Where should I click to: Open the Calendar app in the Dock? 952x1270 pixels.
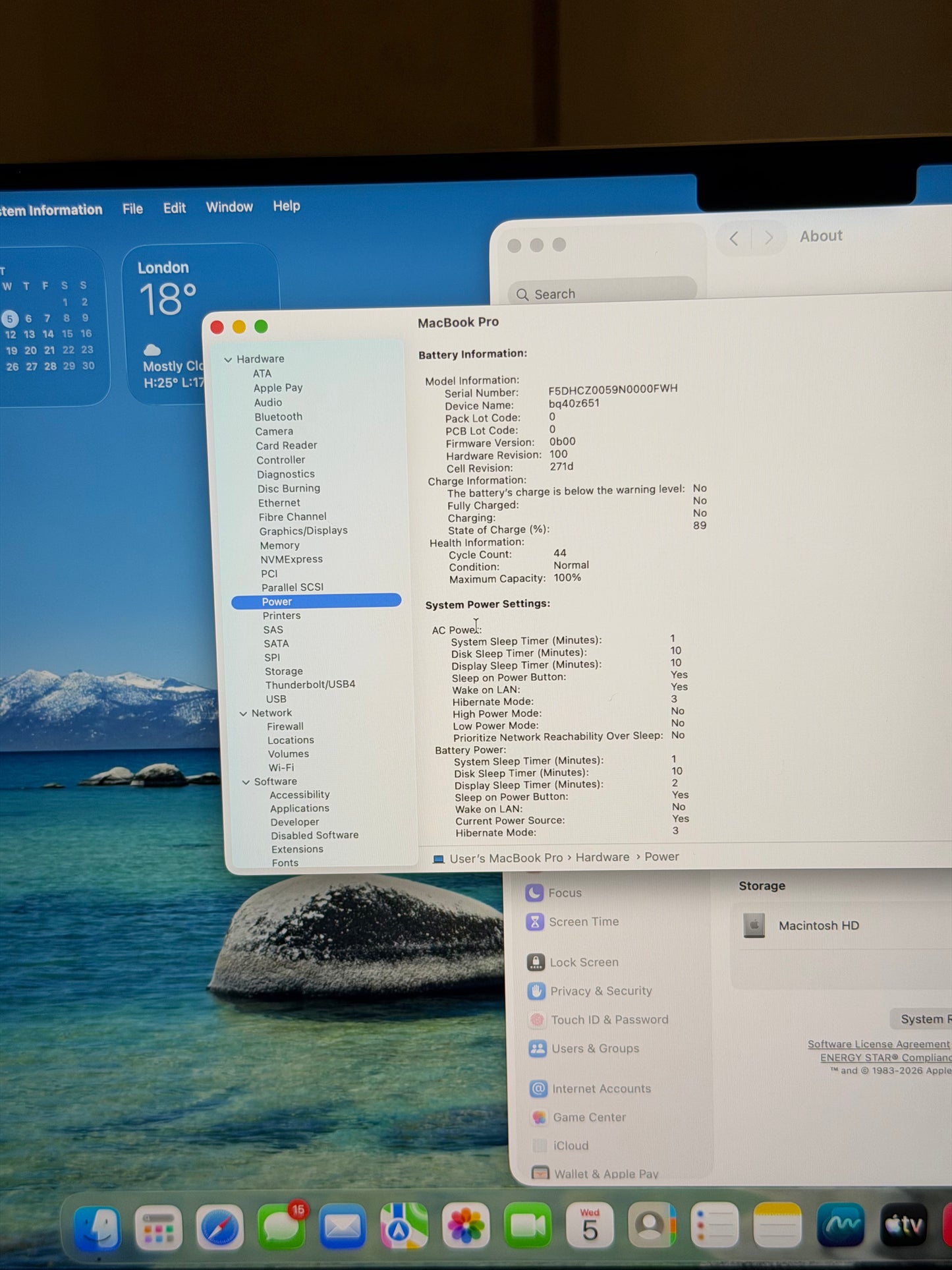click(x=590, y=1225)
